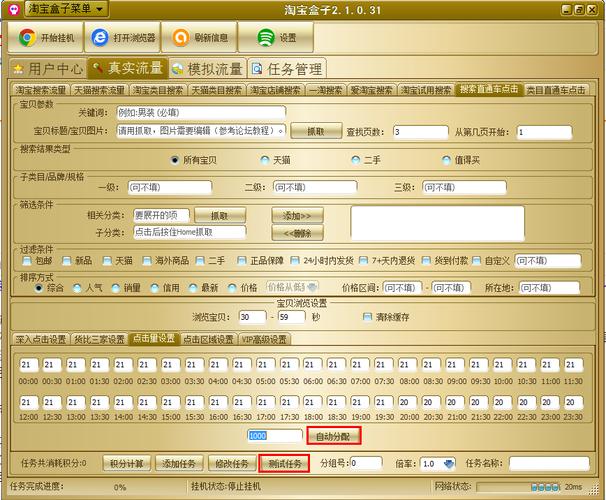Click the 23:30 click count field
The image size is (606, 500).
pyautogui.click(x=573, y=402)
